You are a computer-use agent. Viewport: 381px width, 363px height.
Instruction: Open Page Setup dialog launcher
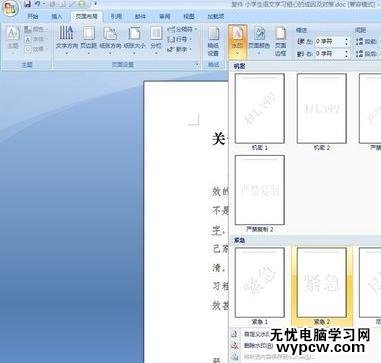[x=197, y=65]
